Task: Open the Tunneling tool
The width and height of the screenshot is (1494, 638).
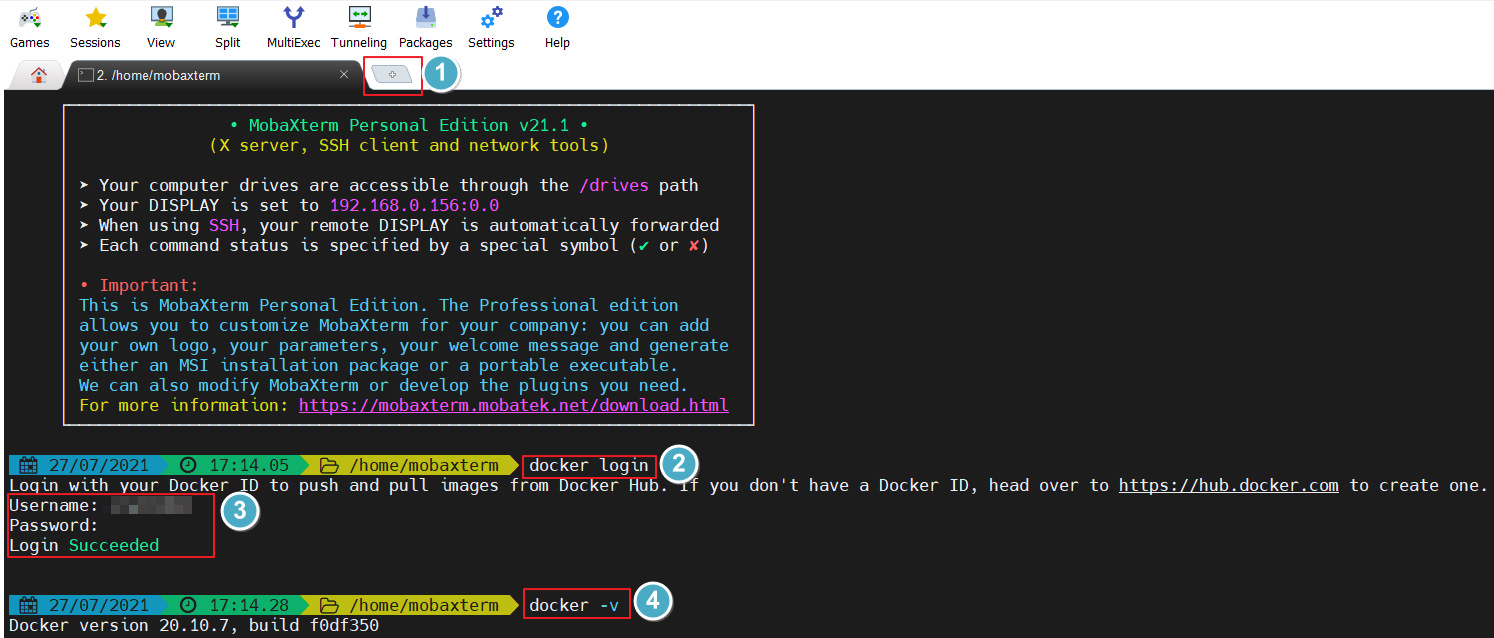Action: tap(359, 18)
